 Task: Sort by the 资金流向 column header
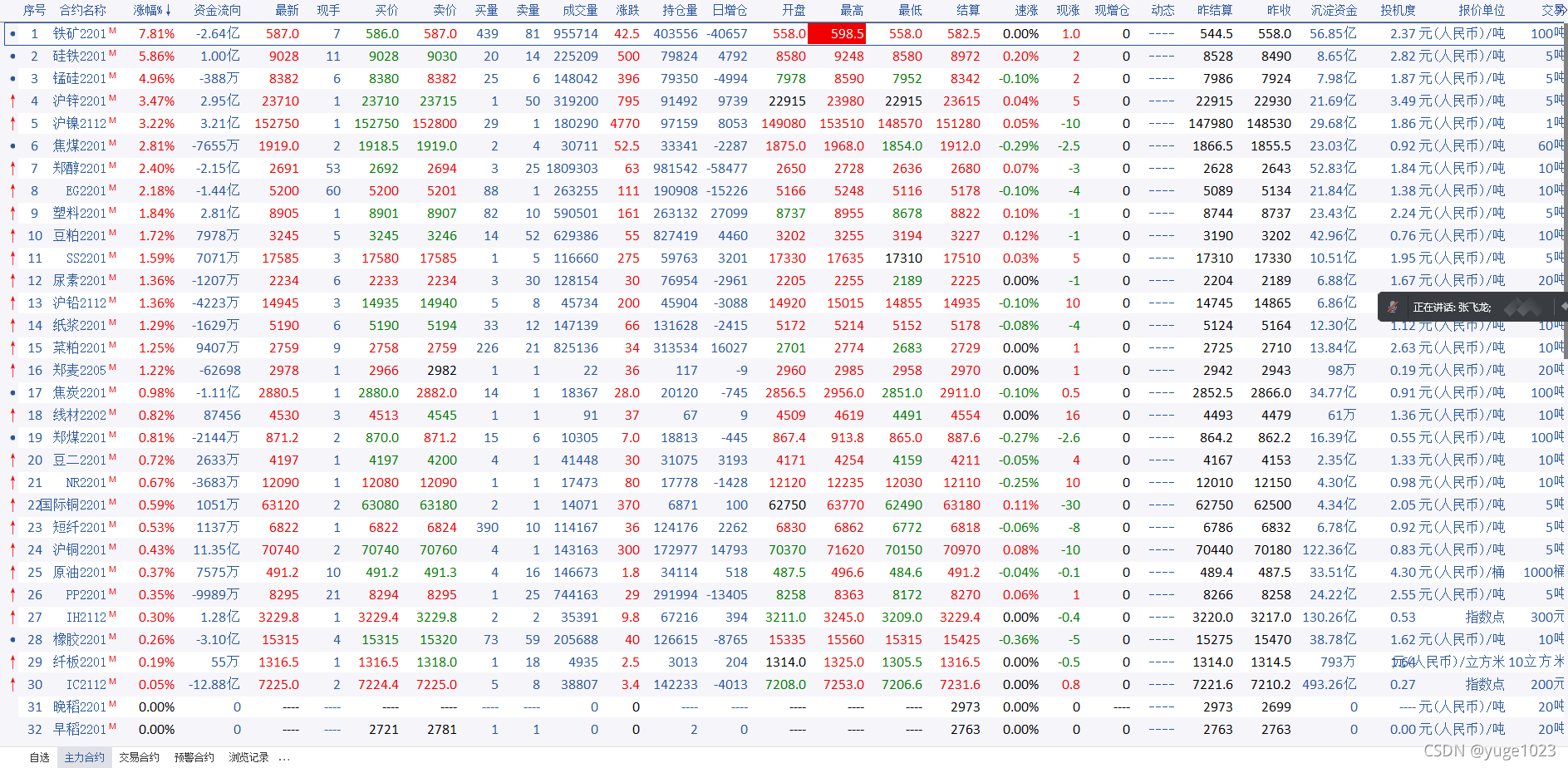[x=217, y=10]
